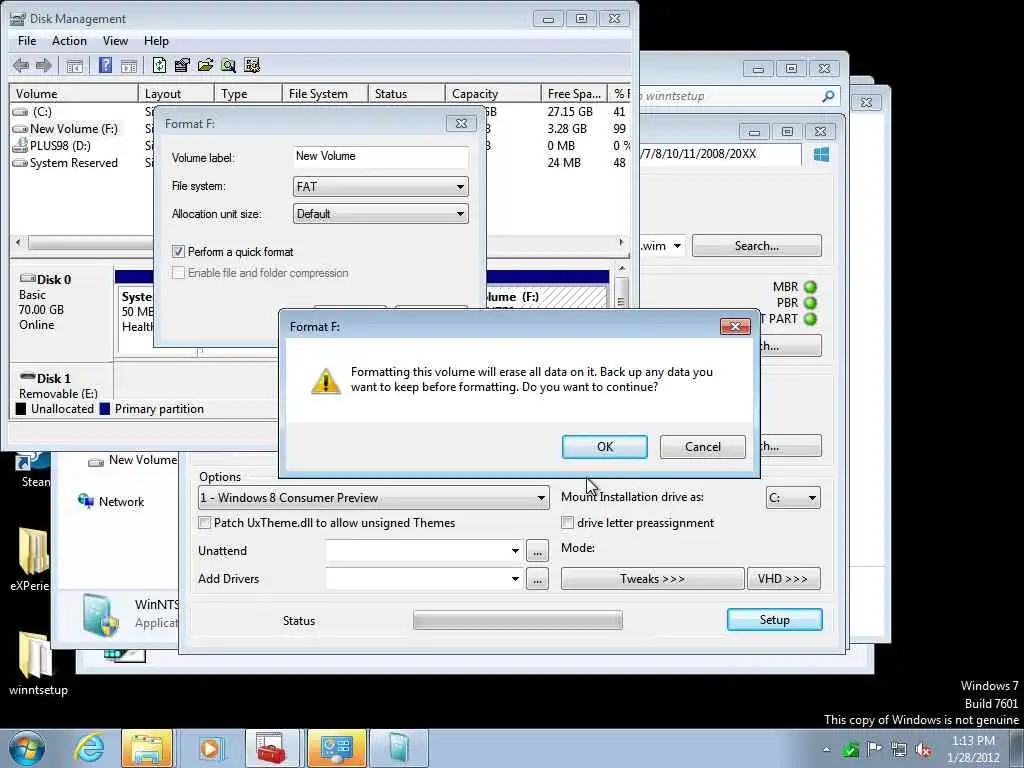Image resolution: width=1024 pixels, height=768 pixels.
Task: Open the File menu in Disk Management
Action: (27, 40)
